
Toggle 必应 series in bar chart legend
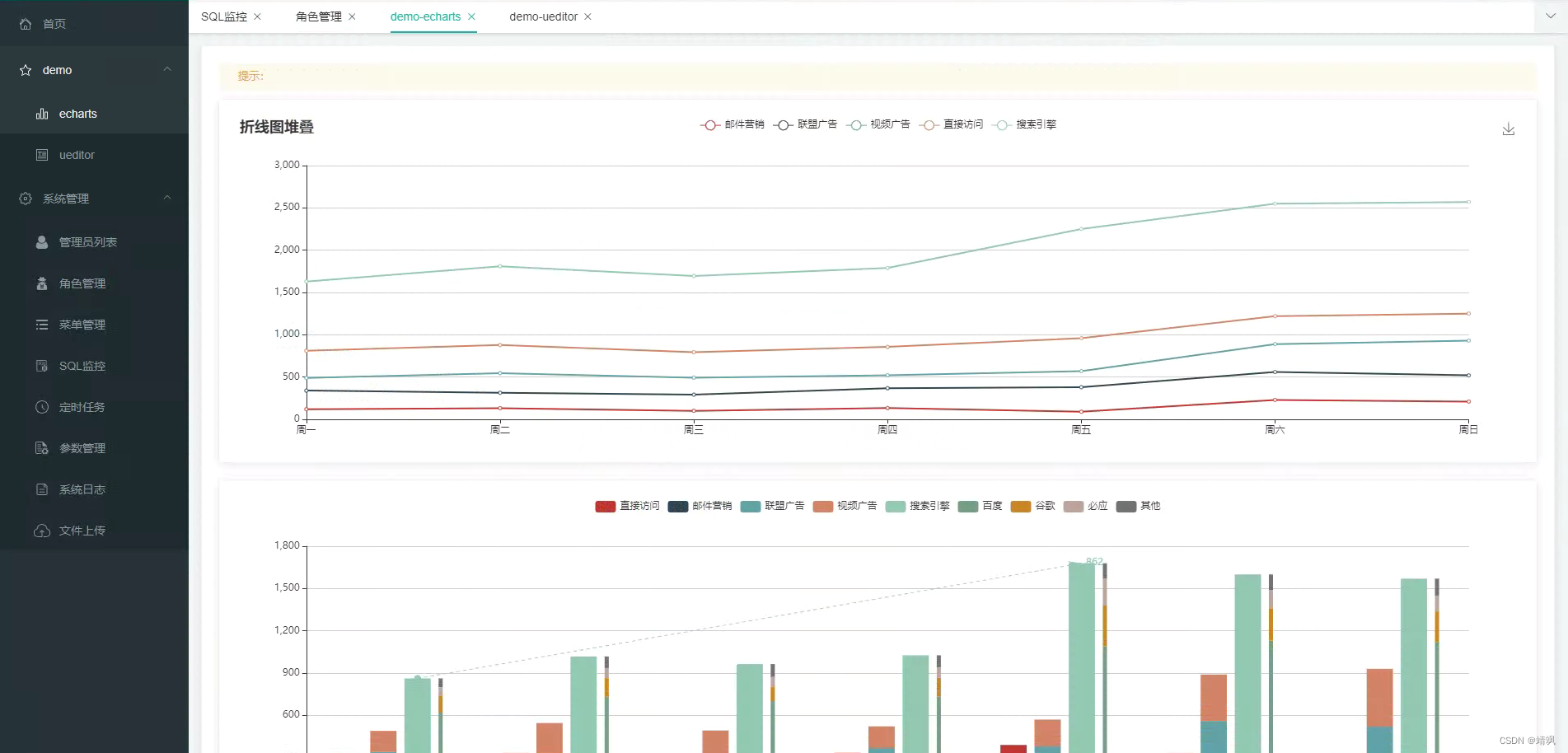coord(1086,506)
